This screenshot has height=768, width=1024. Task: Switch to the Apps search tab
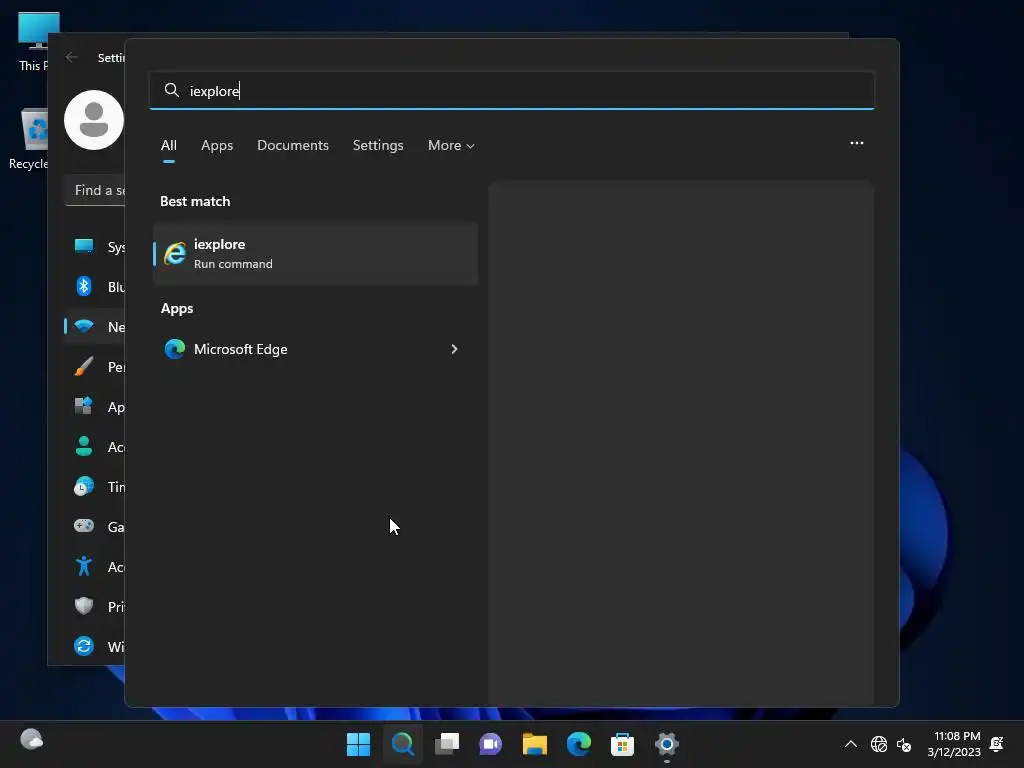click(217, 146)
